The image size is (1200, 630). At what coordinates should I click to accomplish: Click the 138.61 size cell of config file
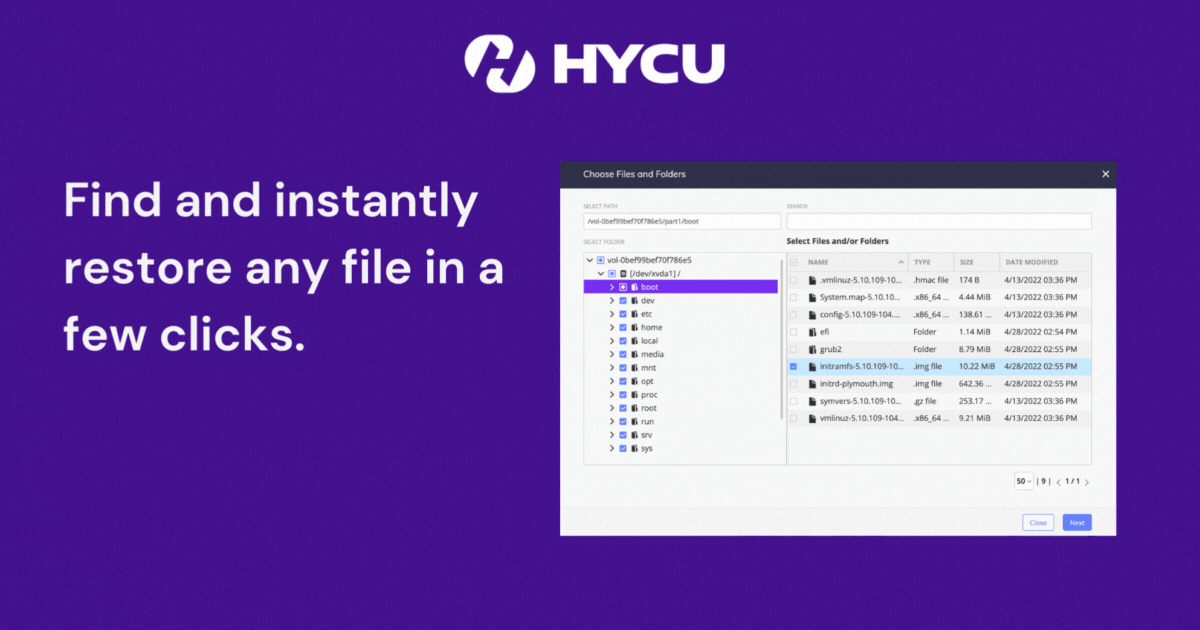coord(975,314)
